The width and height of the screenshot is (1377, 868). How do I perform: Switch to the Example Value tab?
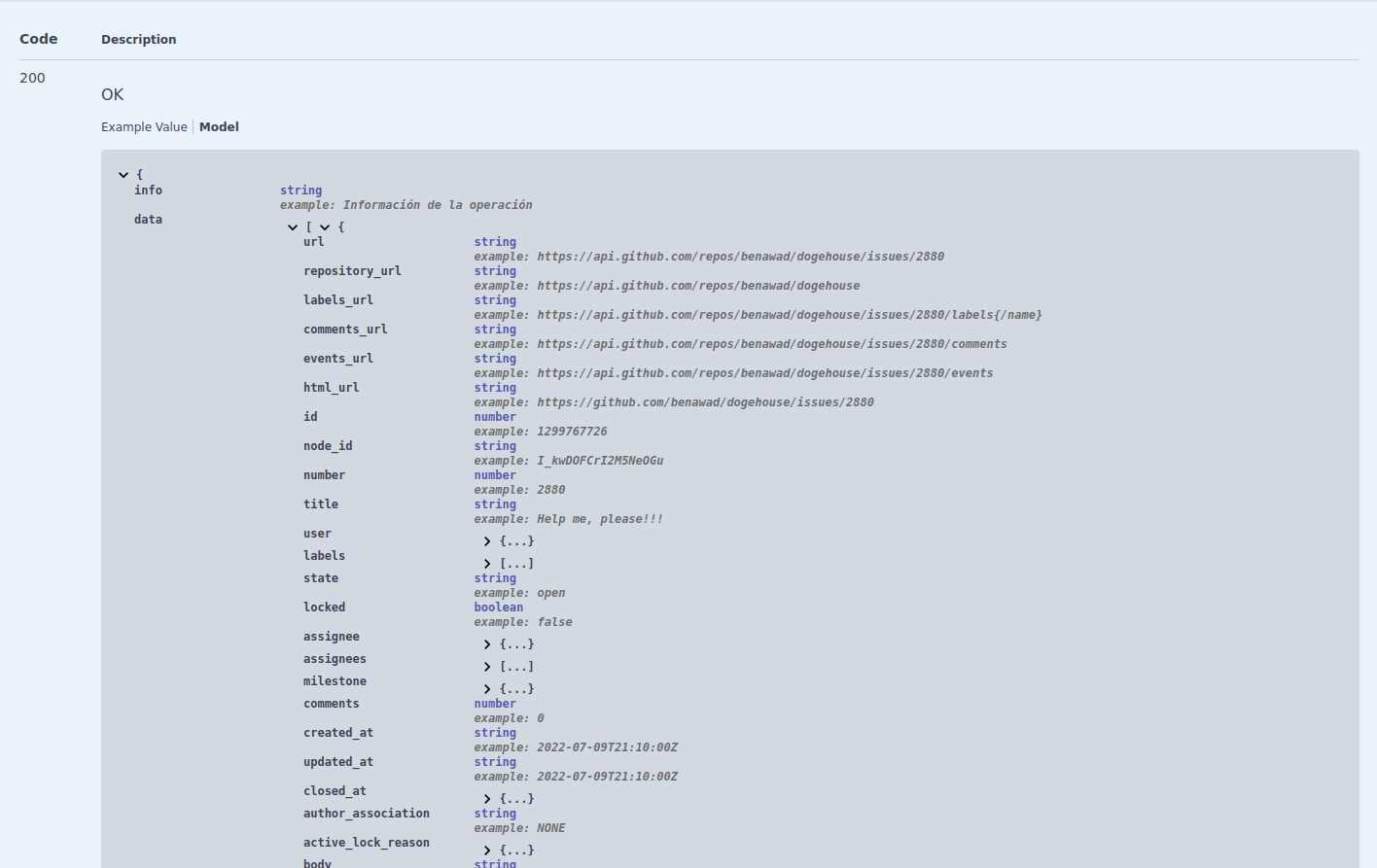[144, 126]
